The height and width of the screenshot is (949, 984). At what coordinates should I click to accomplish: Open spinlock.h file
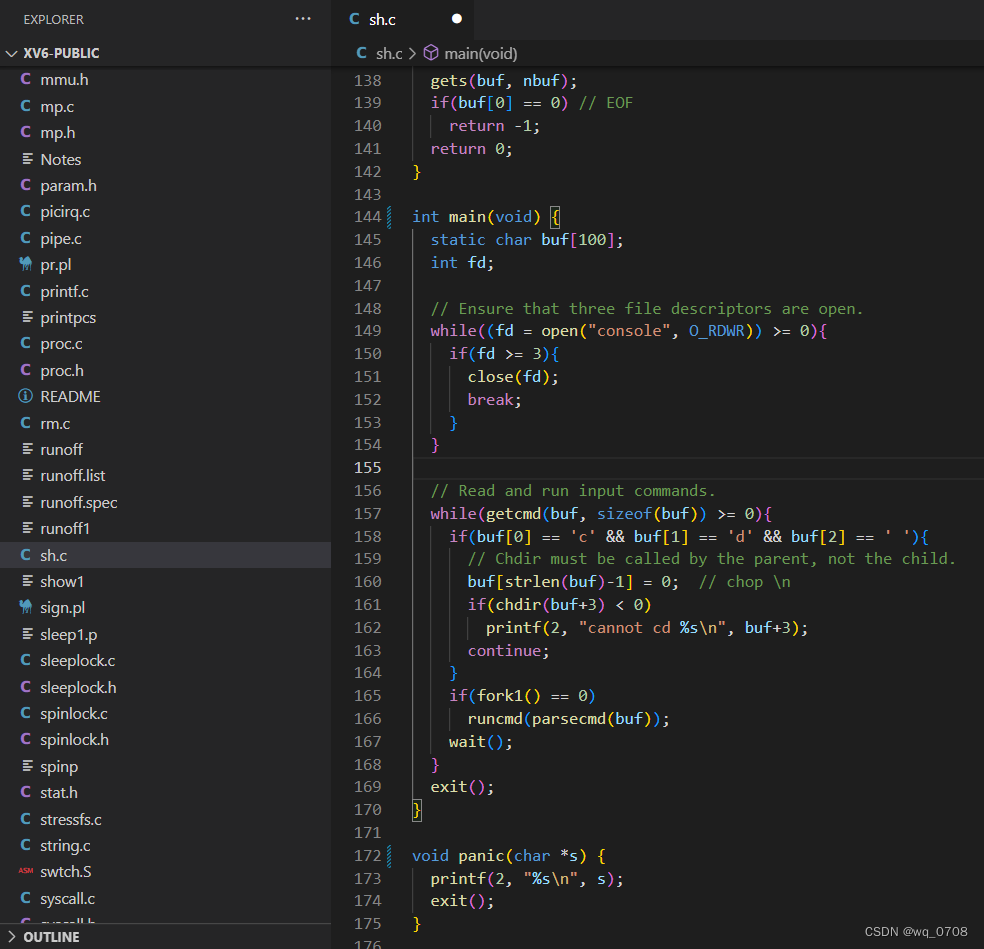click(74, 740)
